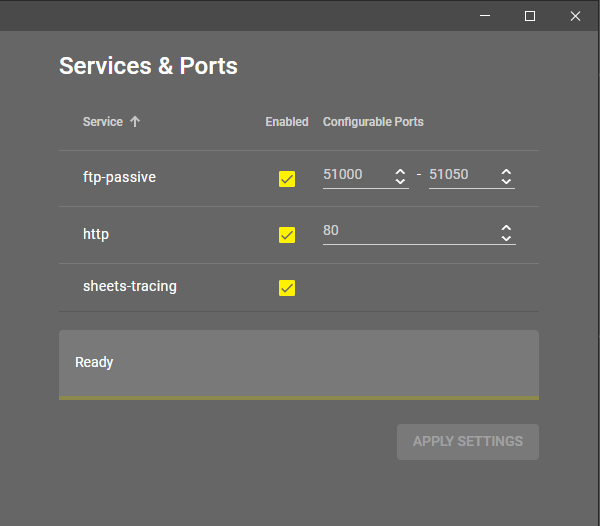The width and height of the screenshot is (600, 526).
Task: Decrease ftp-passive start port with down arrow
Action: pyautogui.click(x=401, y=182)
